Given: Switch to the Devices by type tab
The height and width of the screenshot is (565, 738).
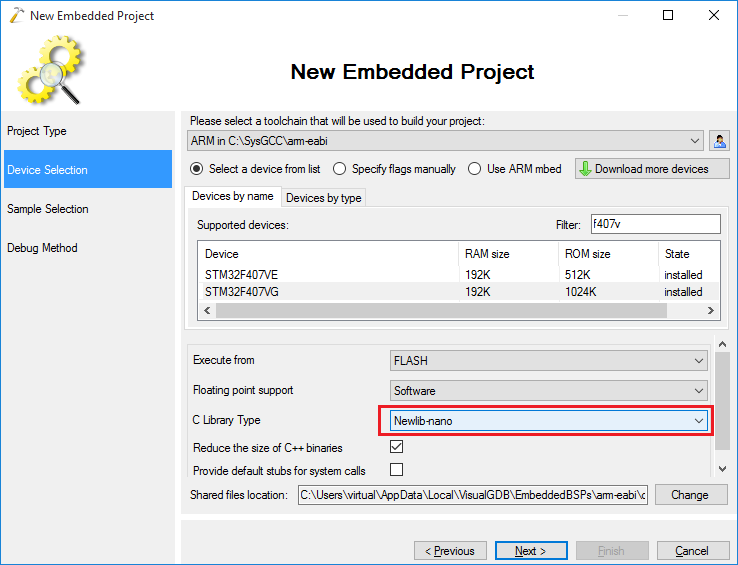Looking at the screenshot, I should click(x=323, y=198).
